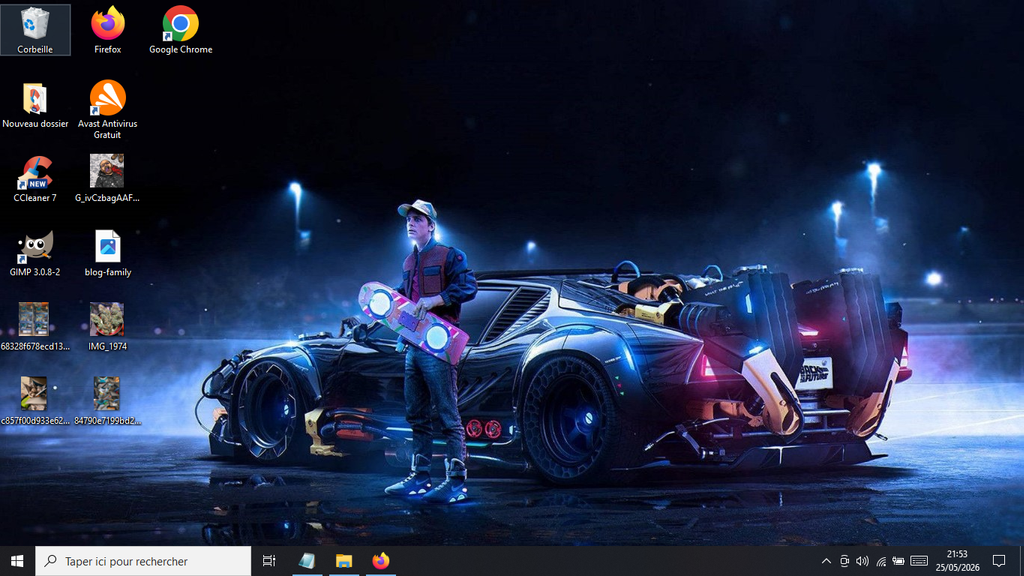
Task: Open the Windows Start menu
Action: click(x=18, y=561)
